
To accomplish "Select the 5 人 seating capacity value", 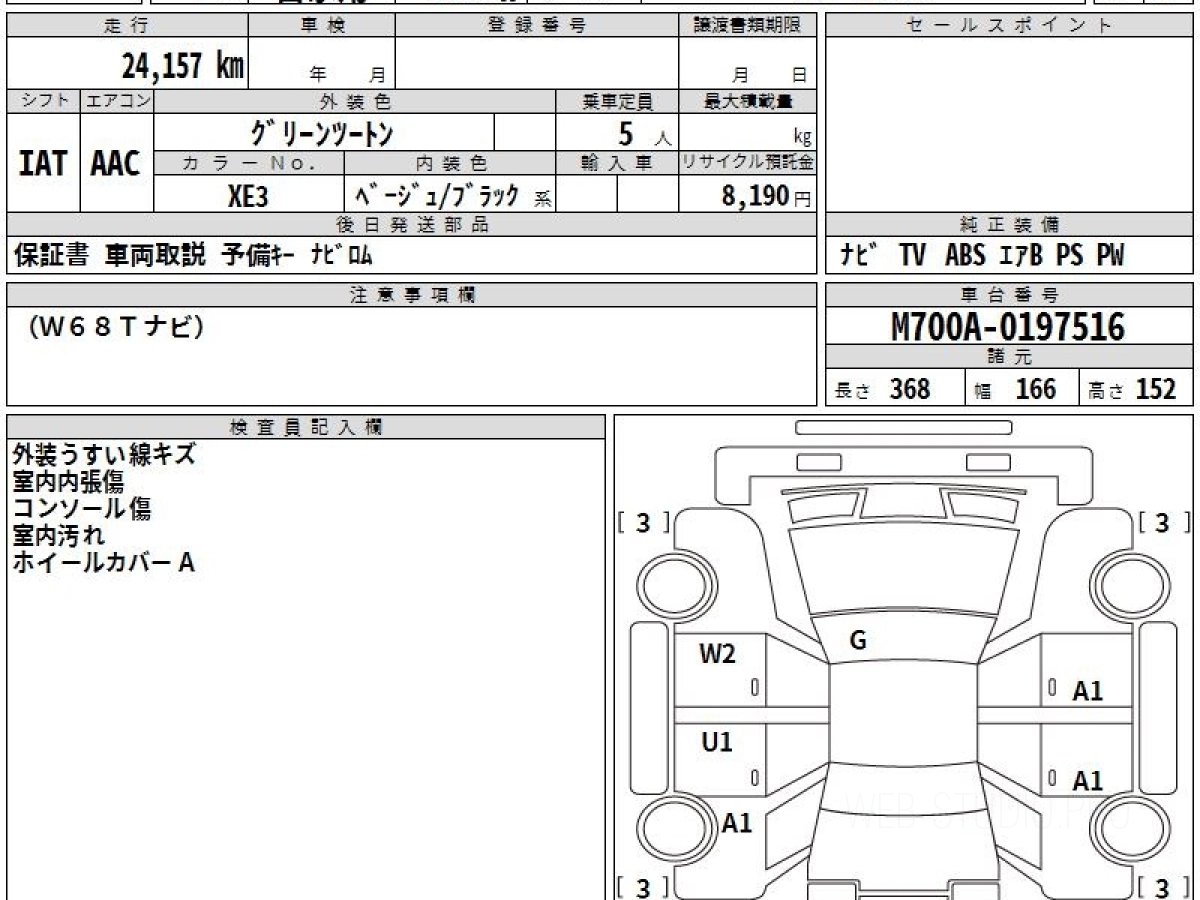I will (644, 134).
